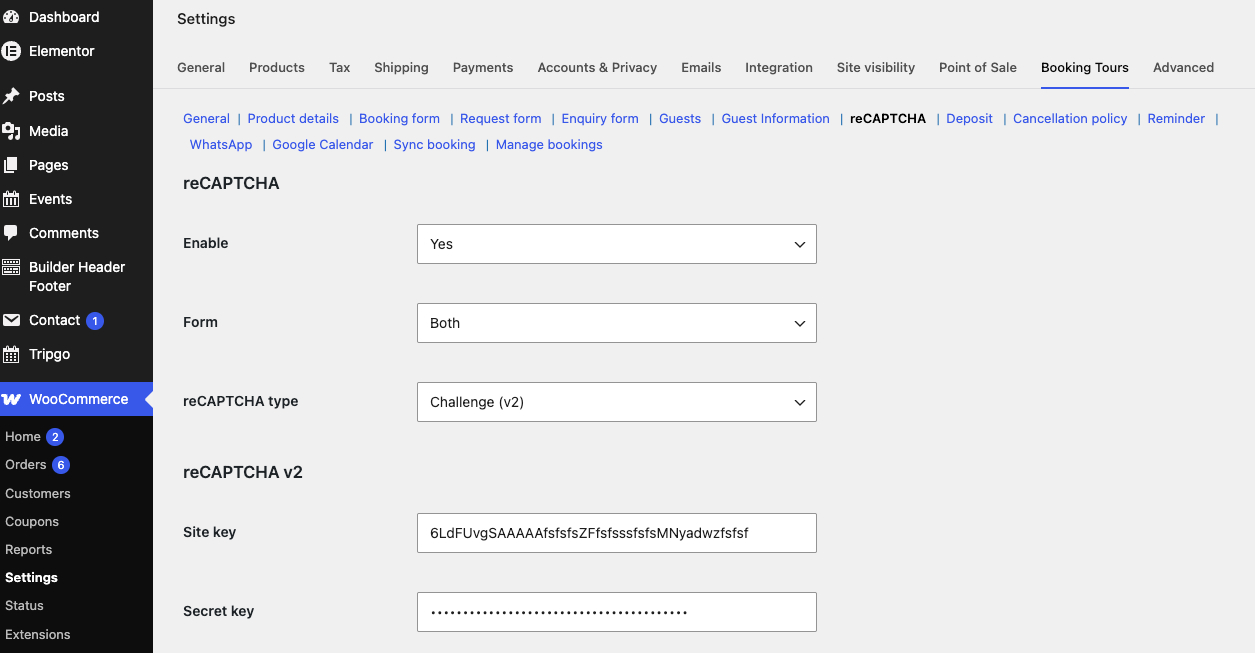Select the Booking Tours tab
The image size is (1255, 653).
pos(1085,67)
